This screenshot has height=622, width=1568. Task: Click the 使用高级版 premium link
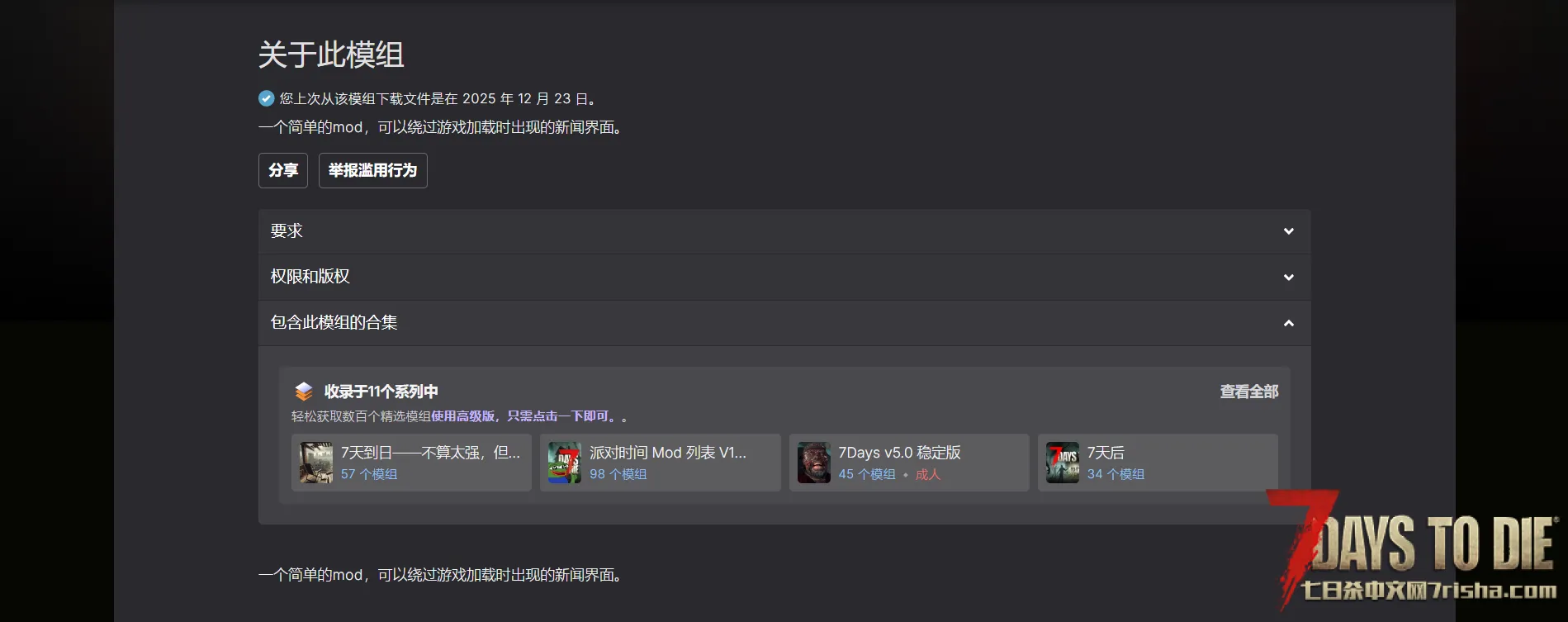(x=463, y=416)
